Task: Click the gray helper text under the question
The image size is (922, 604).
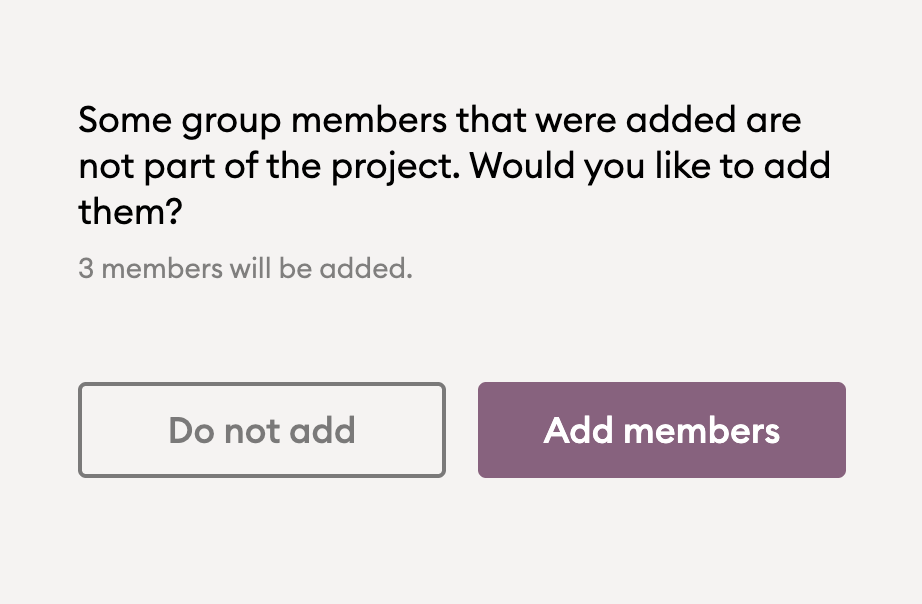Action: click(x=245, y=269)
